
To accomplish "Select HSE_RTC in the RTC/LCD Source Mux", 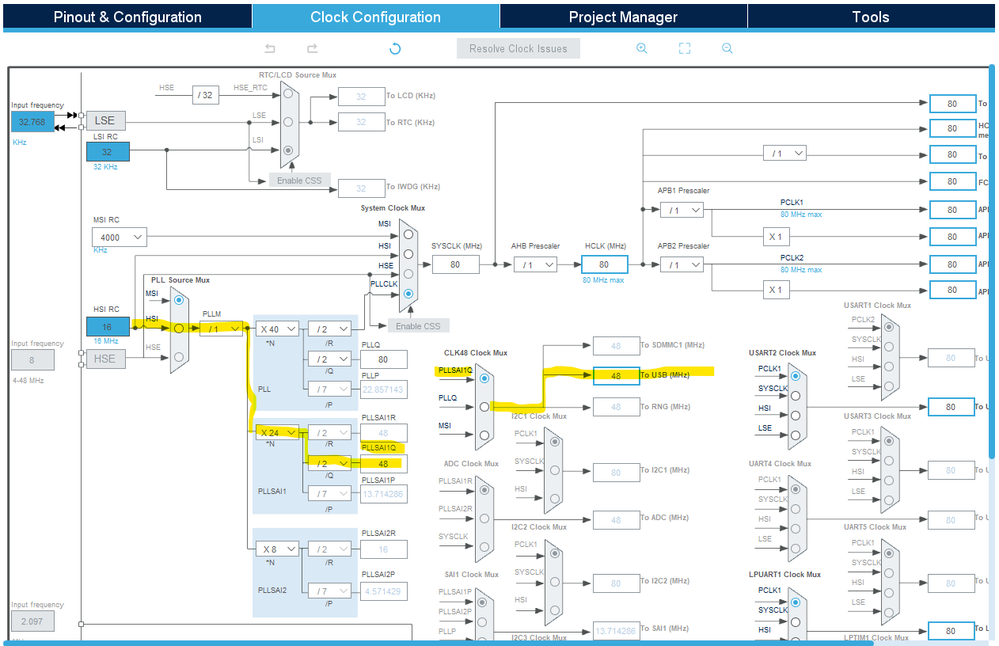I will 289,94.
